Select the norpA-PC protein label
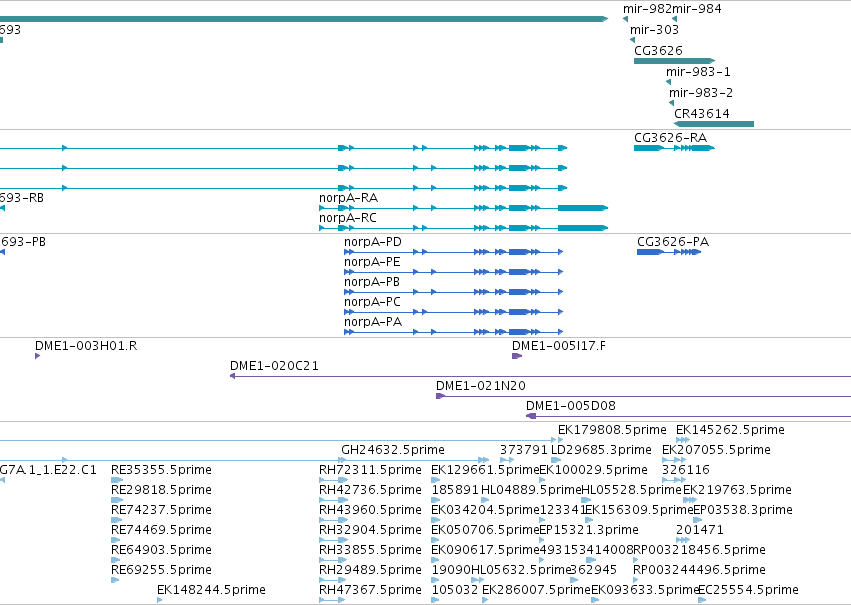The image size is (851, 605). pos(372,302)
